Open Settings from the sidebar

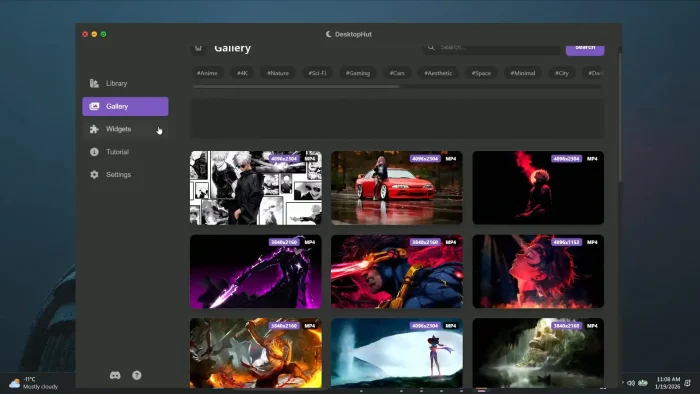(x=125, y=174)
